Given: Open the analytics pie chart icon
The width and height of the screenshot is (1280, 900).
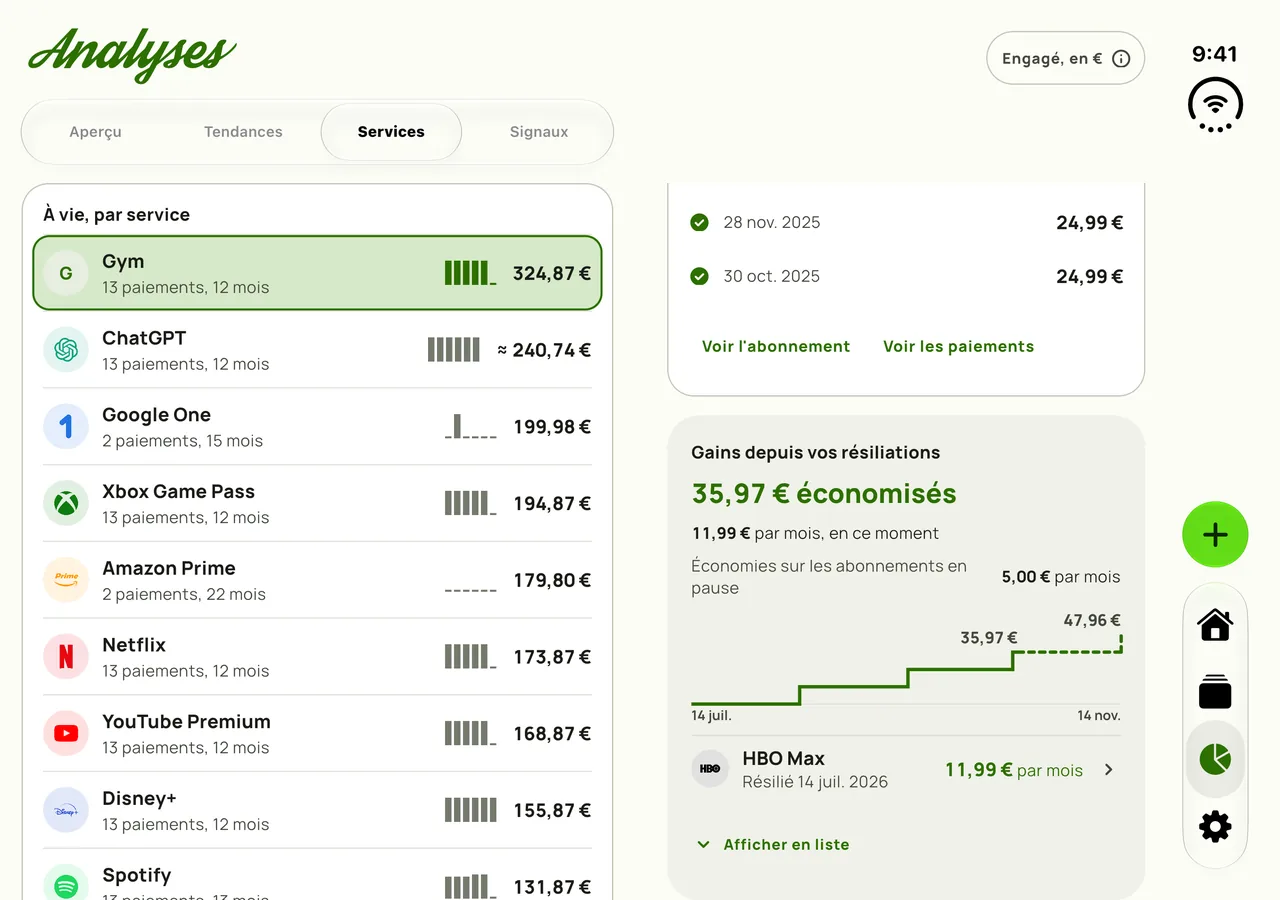Looking at the screenshot, I should point(1215,759).
